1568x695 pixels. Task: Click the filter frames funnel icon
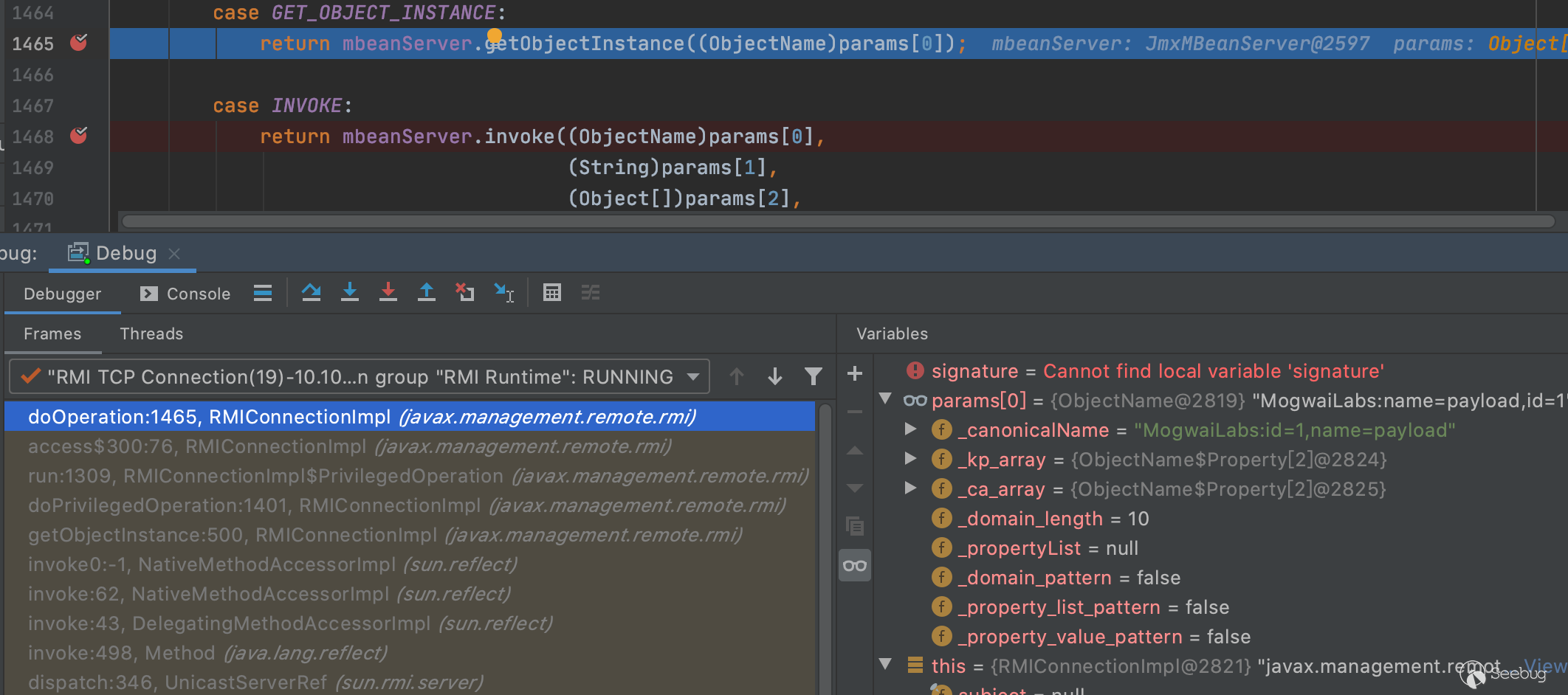pos(813,377)
